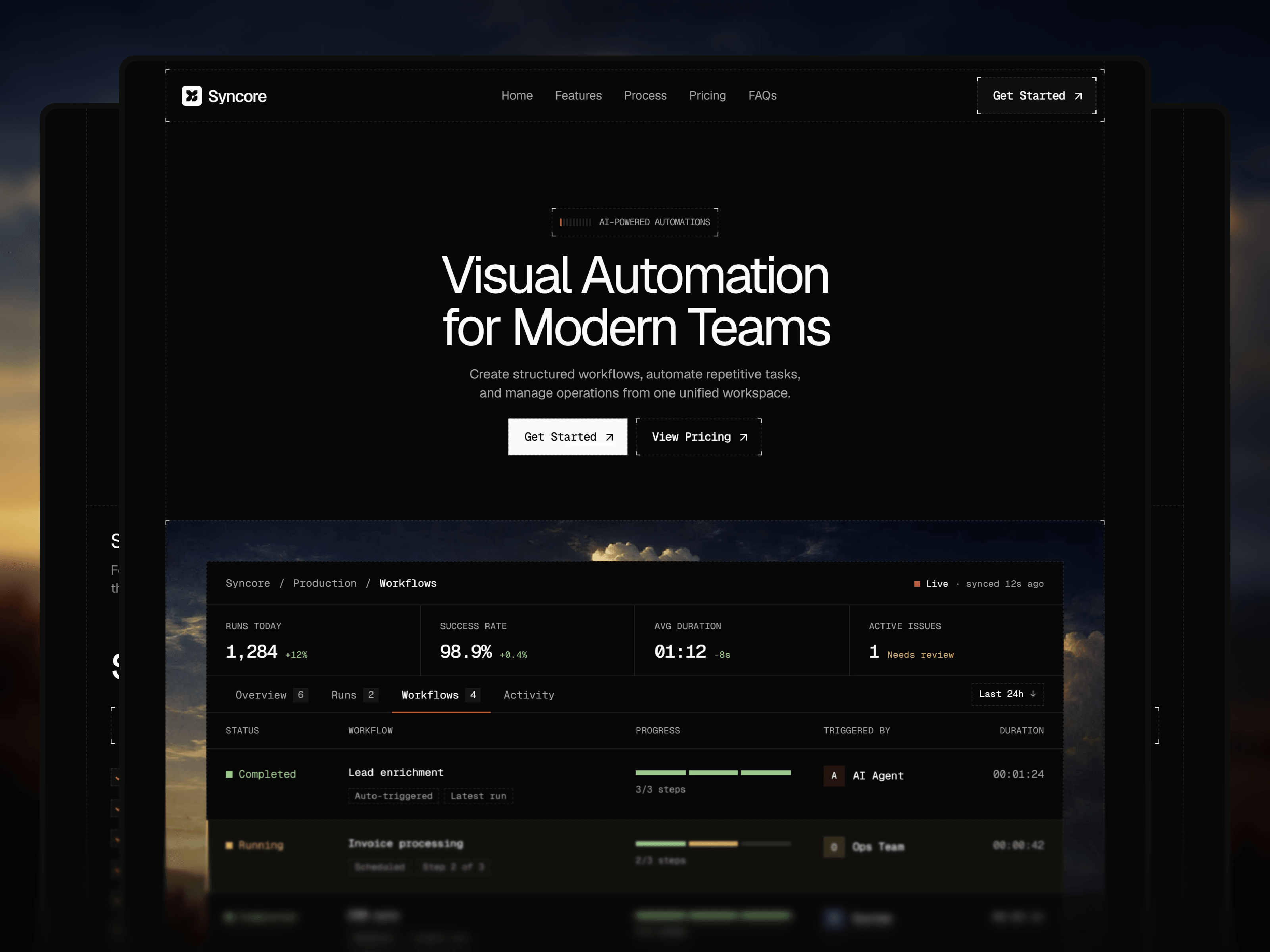Click the View Pricing button
Image resolution: width=1270 pixels, height=952 pixels.
click(699, 437)
